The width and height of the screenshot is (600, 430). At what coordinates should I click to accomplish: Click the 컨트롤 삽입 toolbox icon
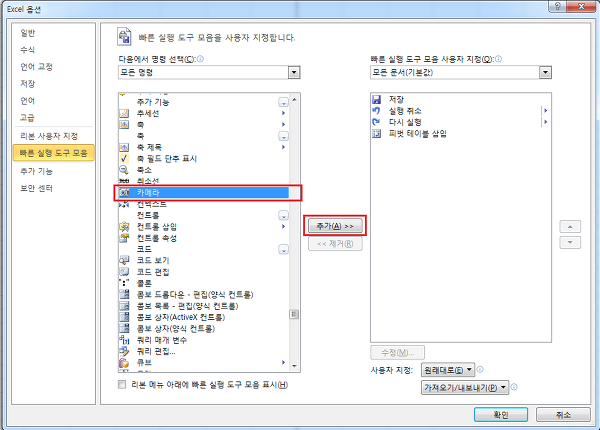(x=124, y=226)
